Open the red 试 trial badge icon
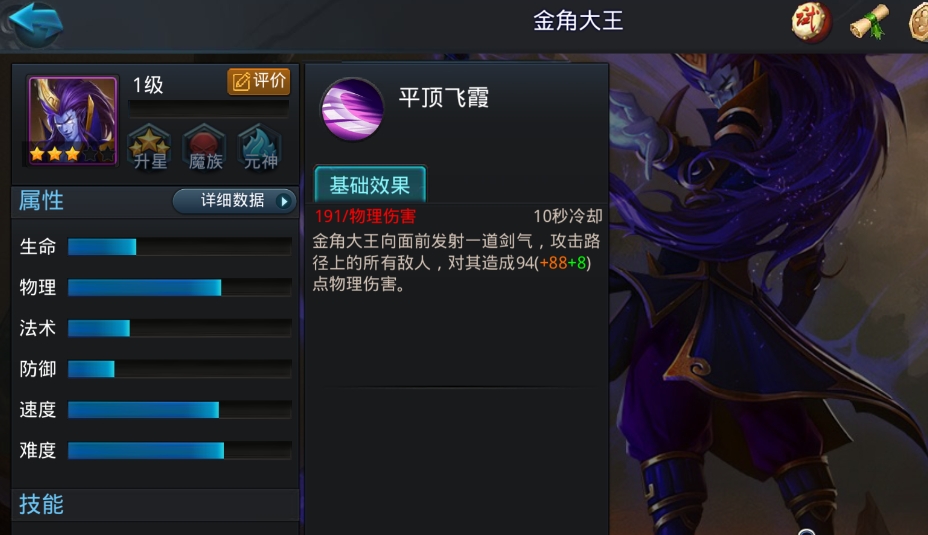Screen dimensions: 928x535 click(811, 22)
